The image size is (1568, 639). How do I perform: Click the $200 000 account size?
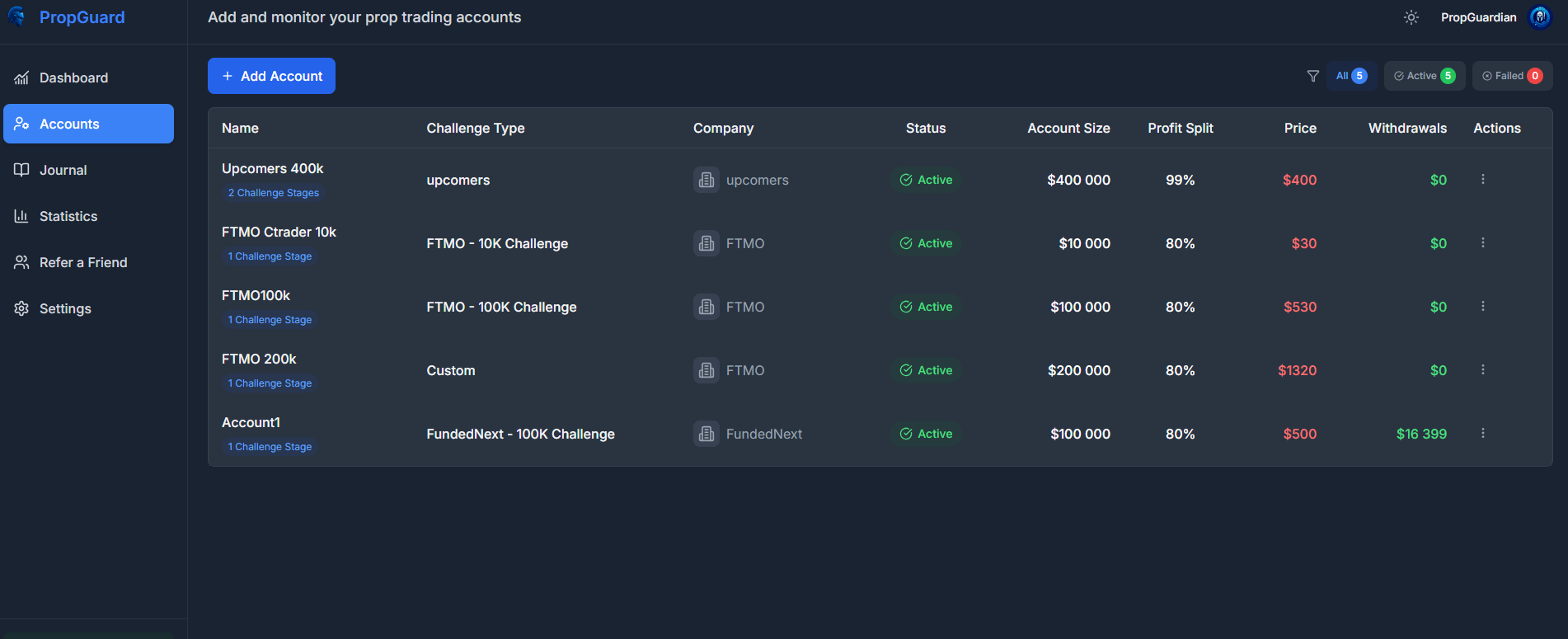[1079, 370]
